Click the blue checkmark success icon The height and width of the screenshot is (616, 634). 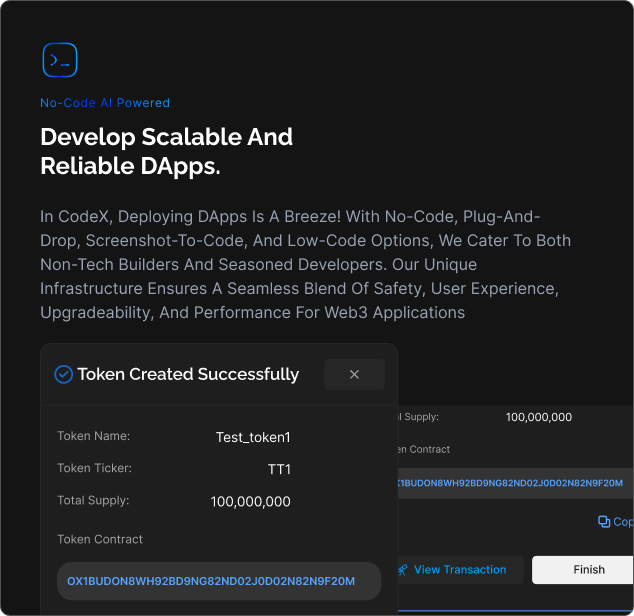[x=63, y=374]
